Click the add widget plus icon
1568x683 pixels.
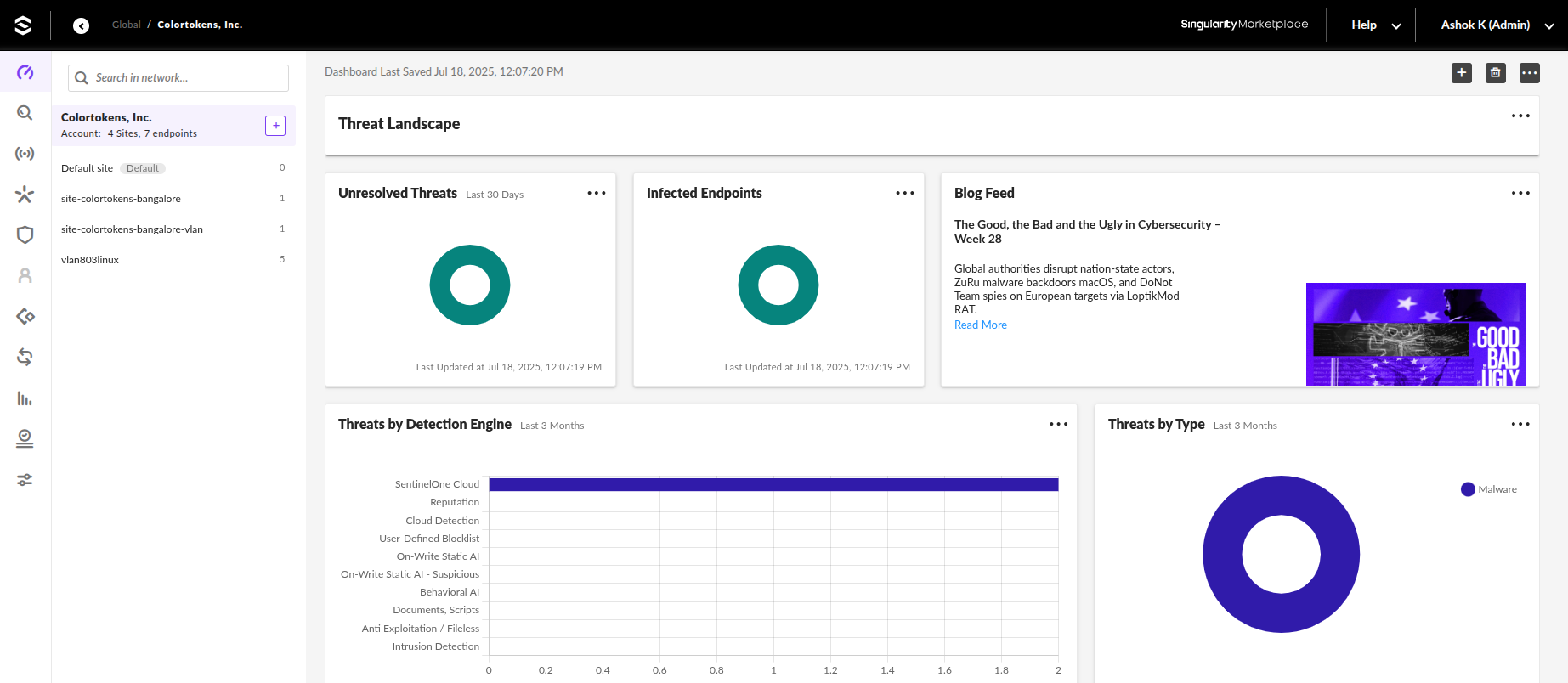1461,73
